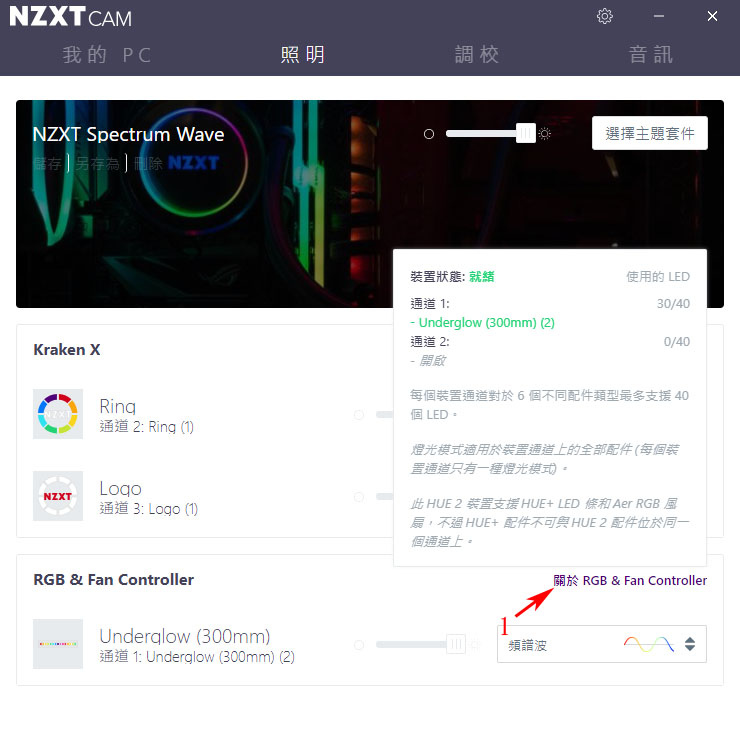Click the NZXT CAM logo

pyautogui.click(x=70, y=17)
